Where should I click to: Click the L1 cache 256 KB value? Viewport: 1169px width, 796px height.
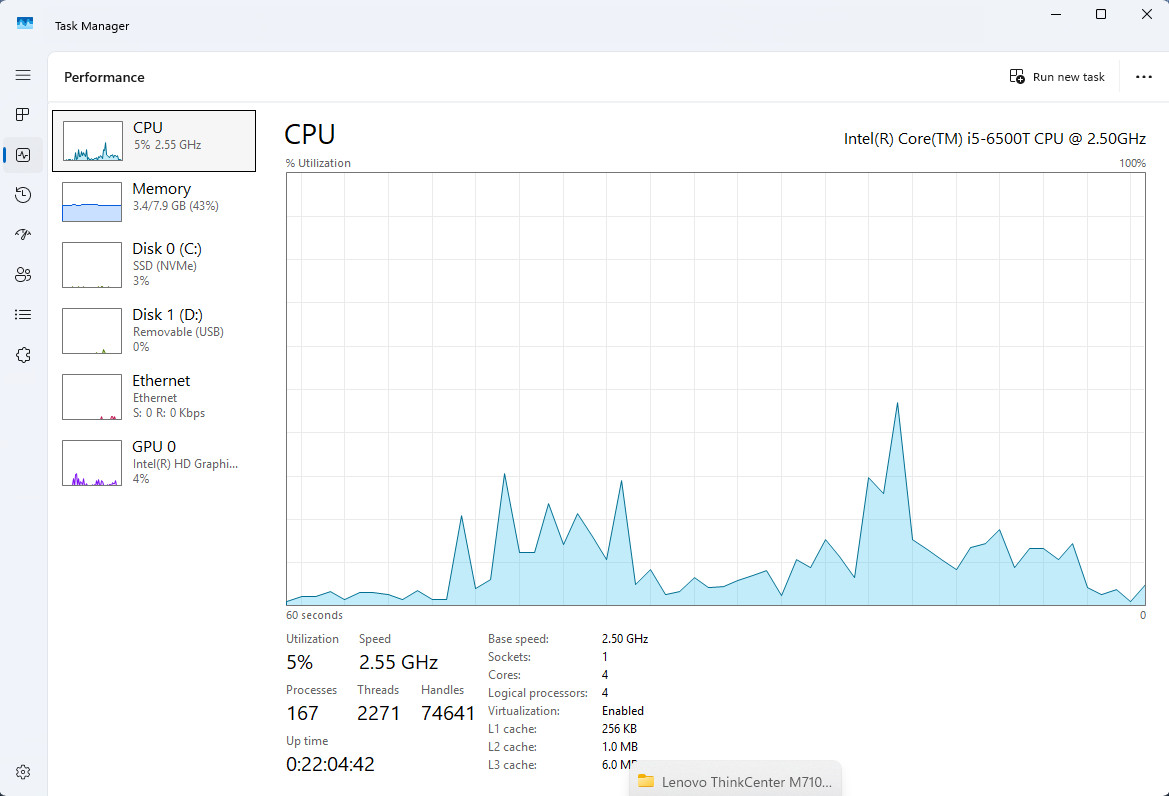(619, 729)
